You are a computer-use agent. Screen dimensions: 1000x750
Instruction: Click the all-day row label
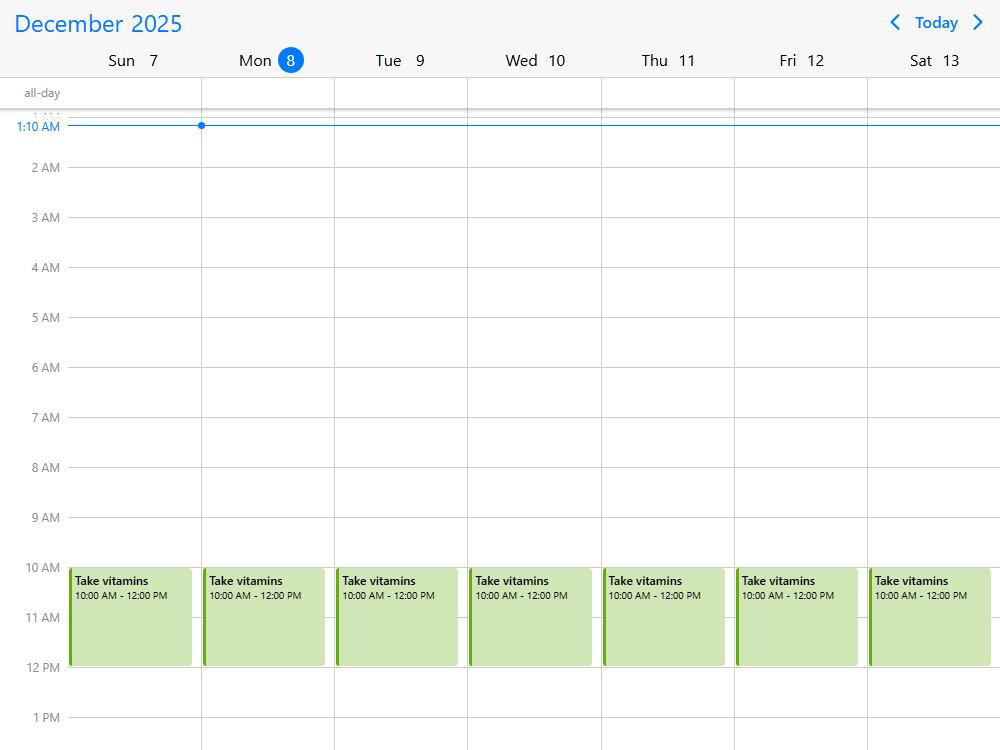coord(42,93)
